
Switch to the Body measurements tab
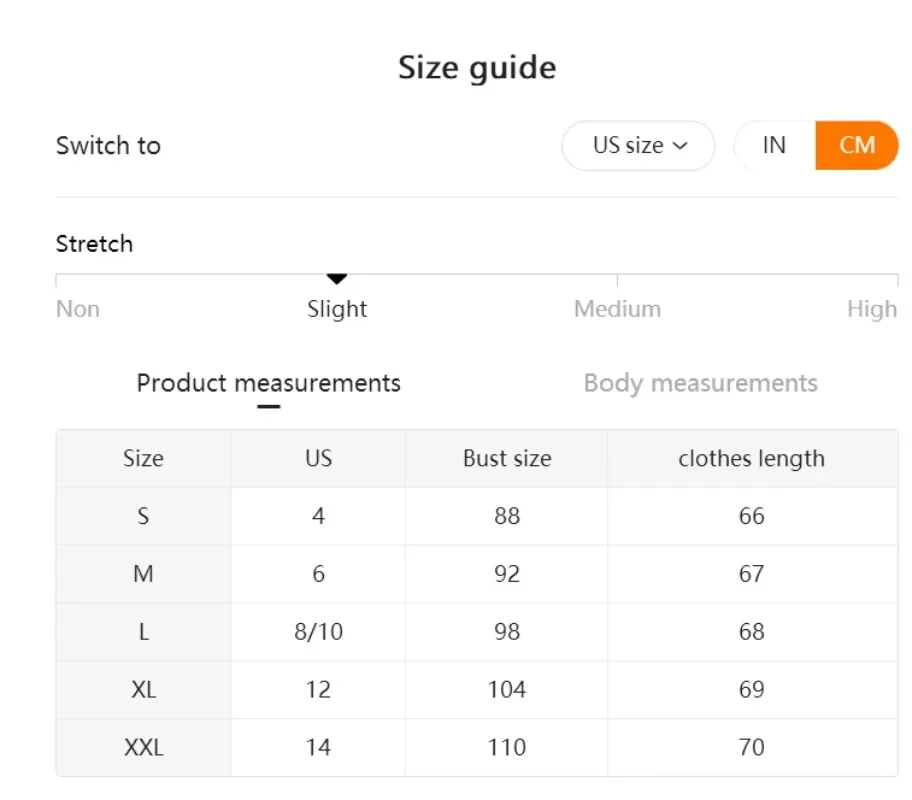click(x=700, y=383)
